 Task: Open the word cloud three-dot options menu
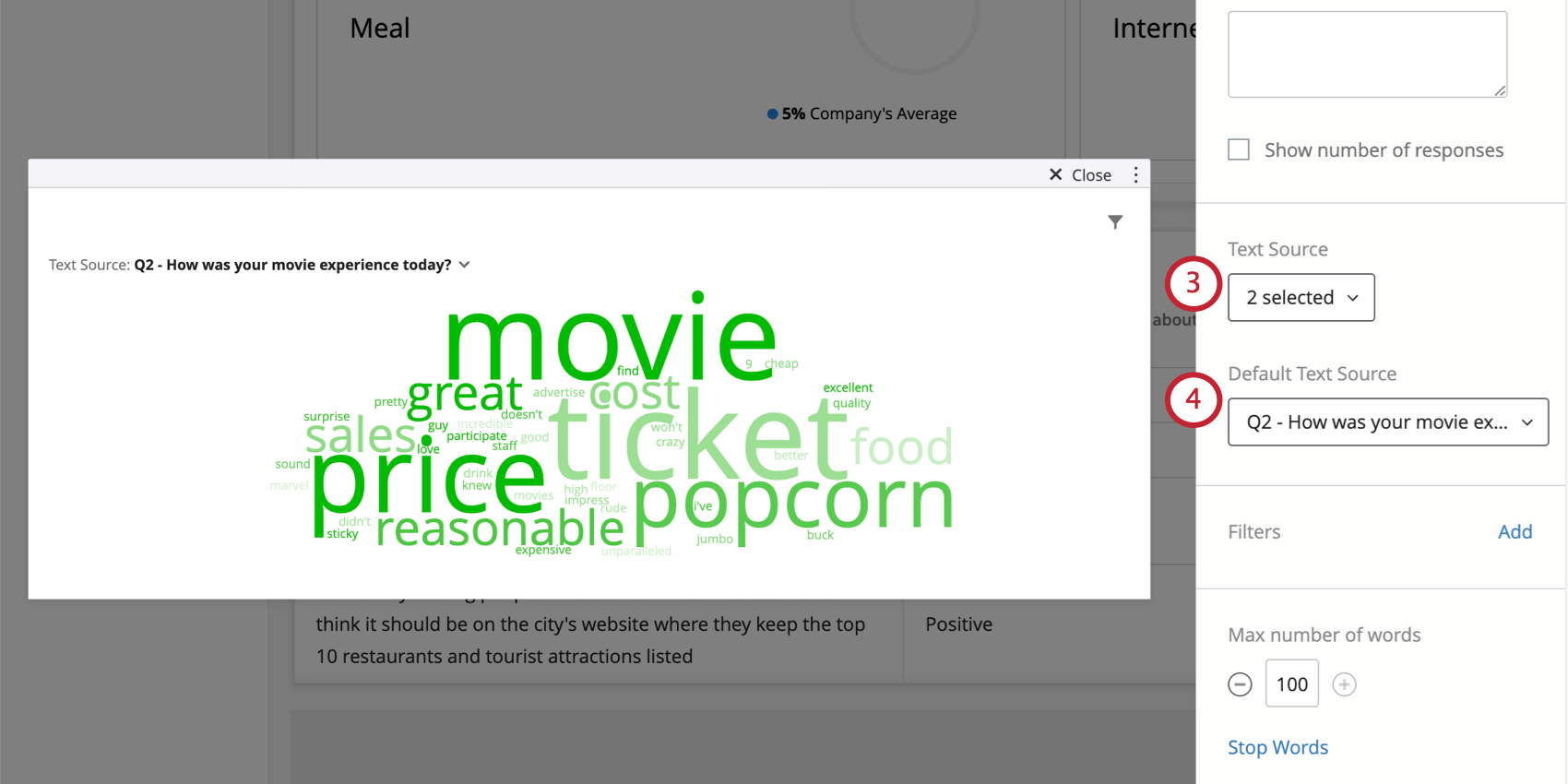tap(1135, 175)
